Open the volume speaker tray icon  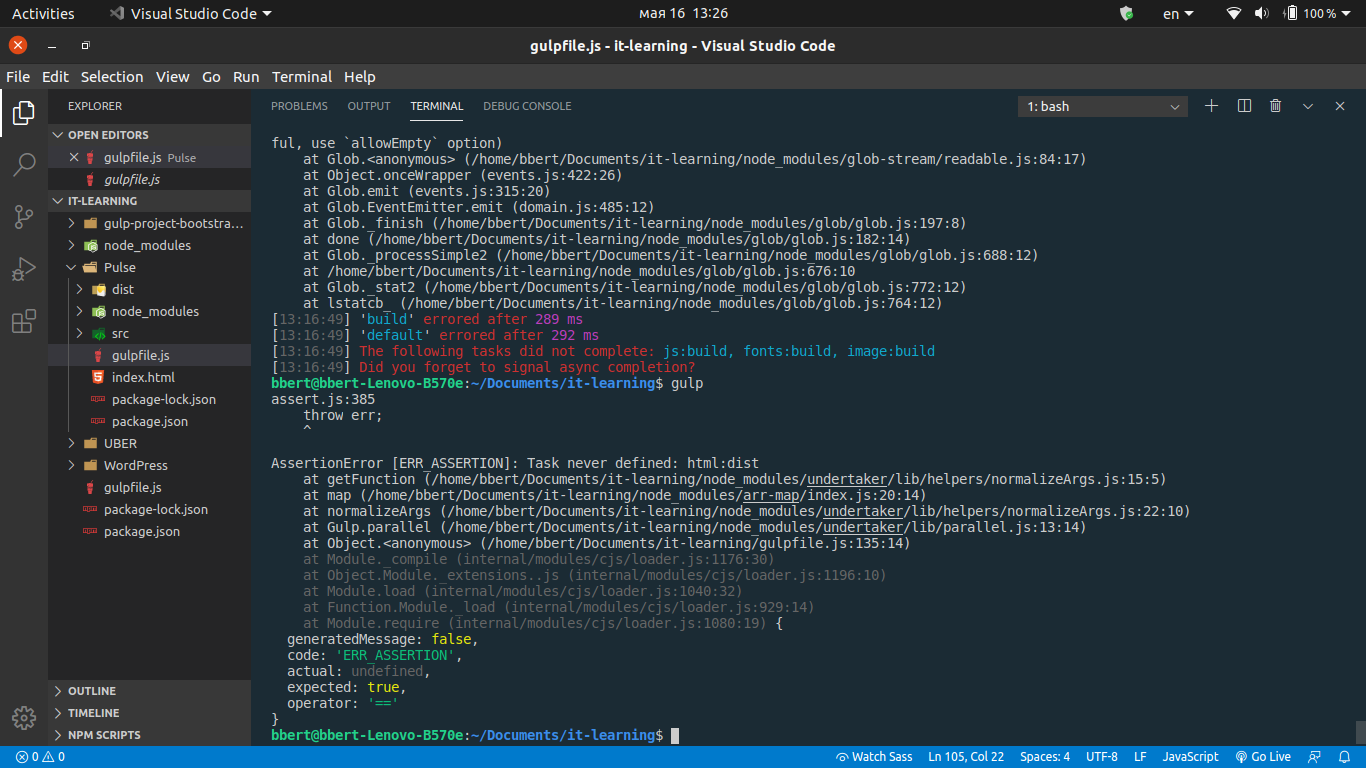(1261, 13)
